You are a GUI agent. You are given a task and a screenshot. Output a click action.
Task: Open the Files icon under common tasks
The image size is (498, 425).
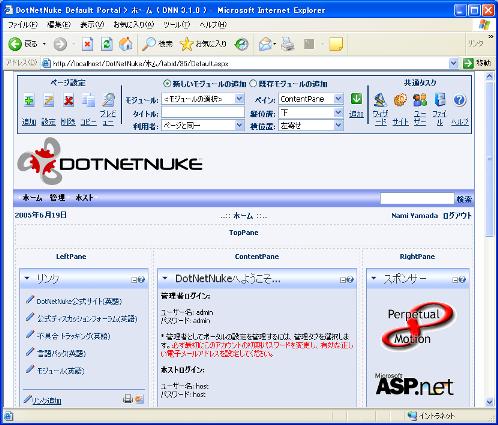tap(440, 100)
